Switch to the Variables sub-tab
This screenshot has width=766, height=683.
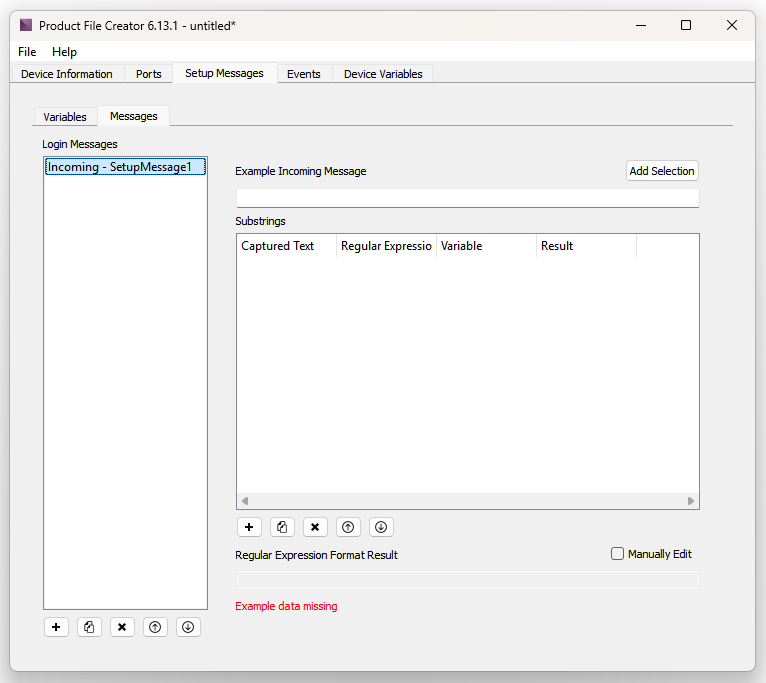[65, 117]
